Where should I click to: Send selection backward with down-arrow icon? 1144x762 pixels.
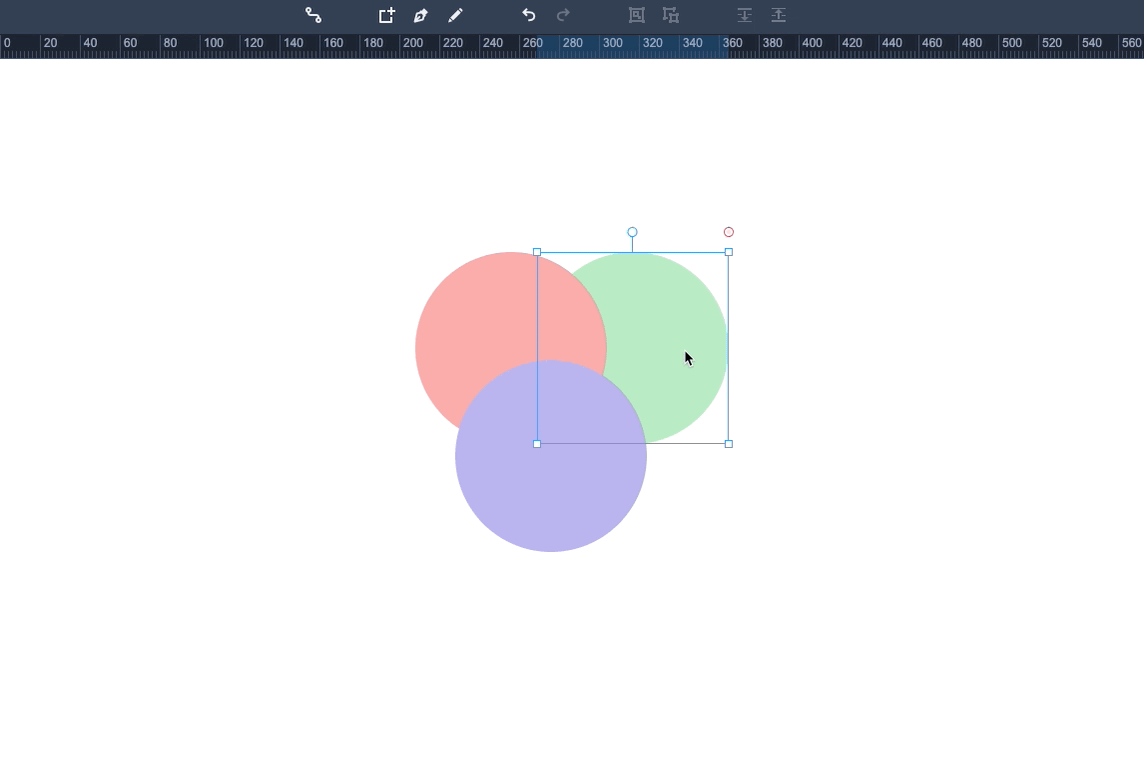pos(744,15)
